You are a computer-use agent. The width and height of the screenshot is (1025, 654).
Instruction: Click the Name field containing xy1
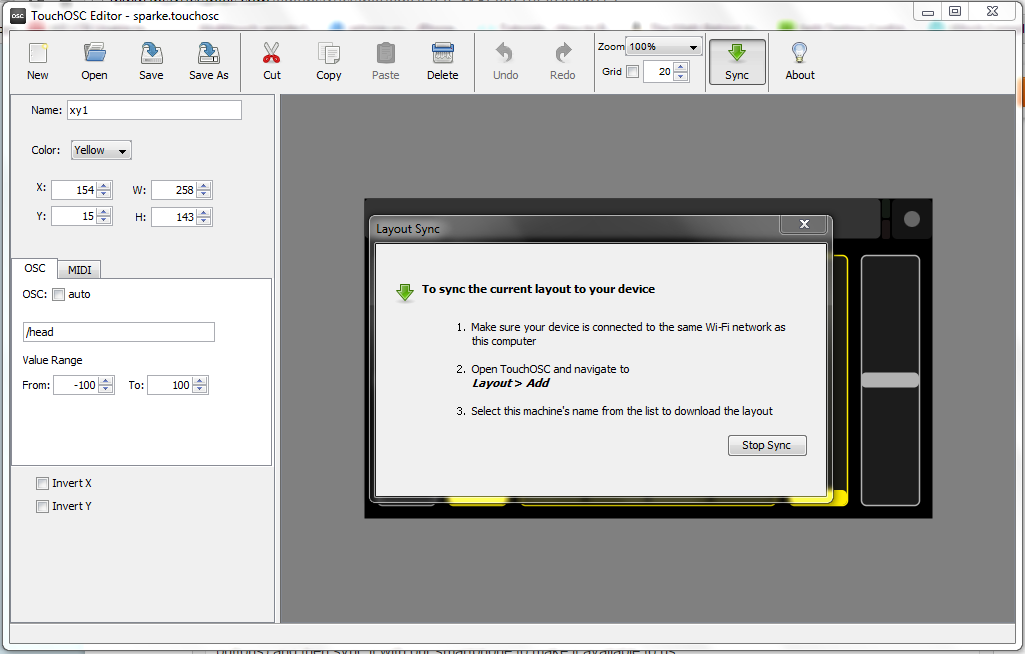coord(154,110)
